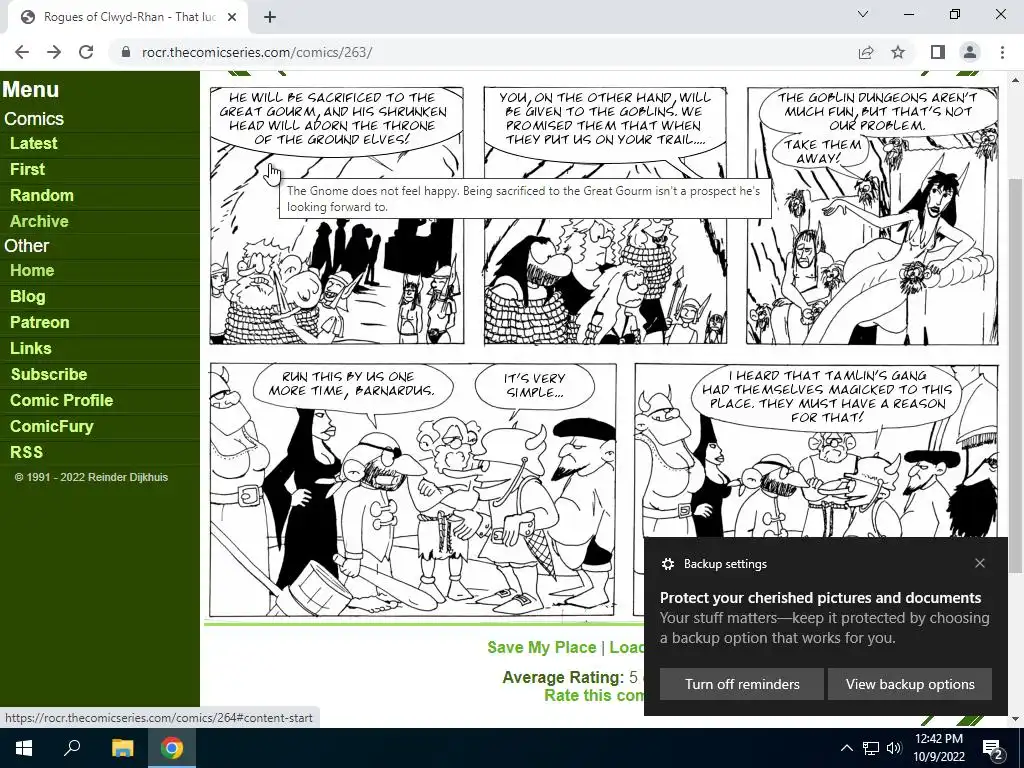The image size is (1024, 768).
Task: Open the ComicFury link
Action: coord(52,426)
